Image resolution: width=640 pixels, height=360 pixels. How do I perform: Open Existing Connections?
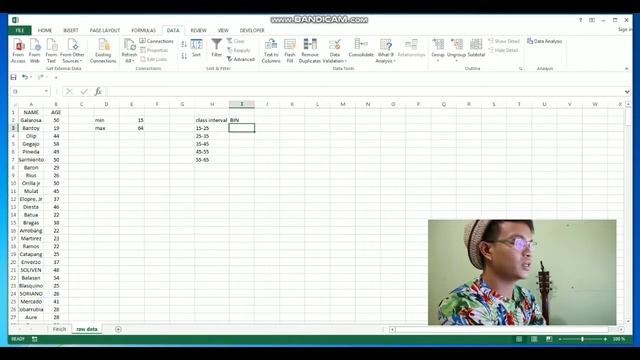pos(103,51)
